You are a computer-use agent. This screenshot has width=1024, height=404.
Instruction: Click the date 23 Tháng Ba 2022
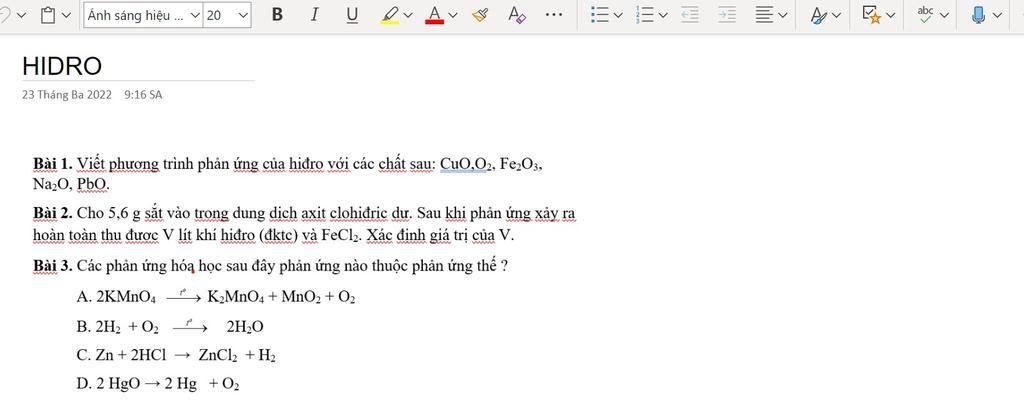[67, 95]
